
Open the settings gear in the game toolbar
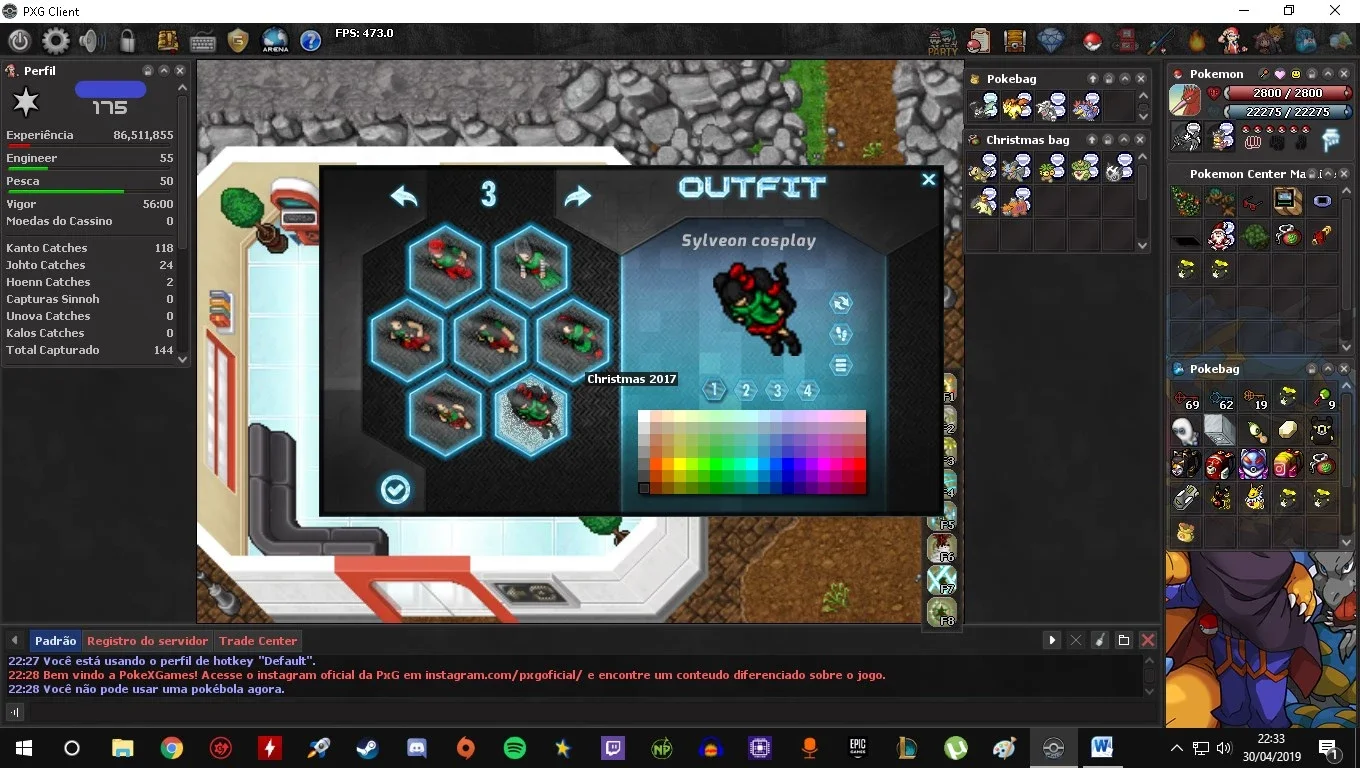(56, 41)
